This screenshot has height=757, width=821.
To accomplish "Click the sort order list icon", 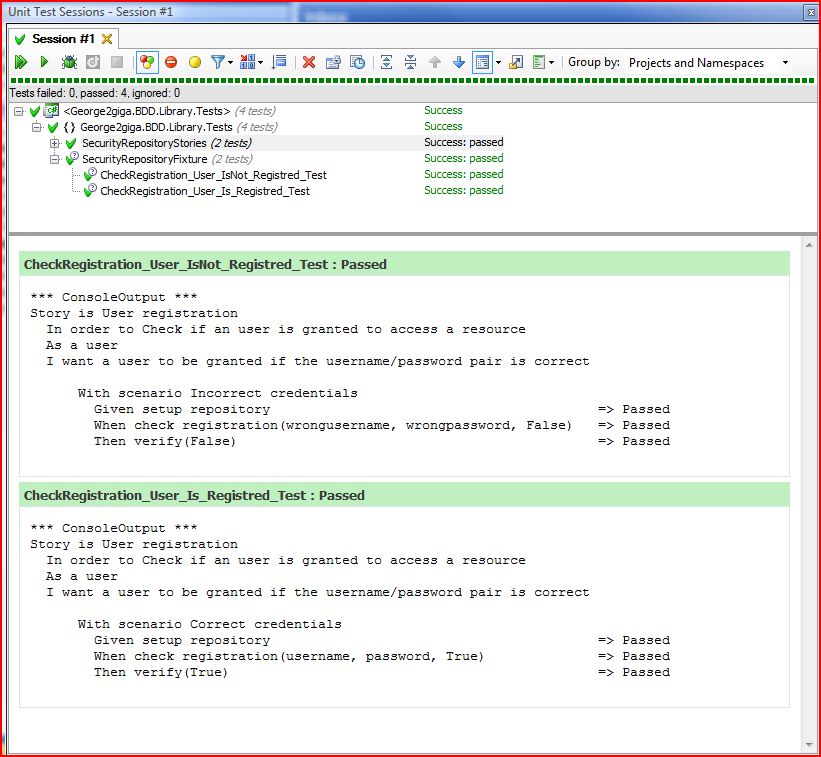I will pyautogui.click(x=279, y=62).
